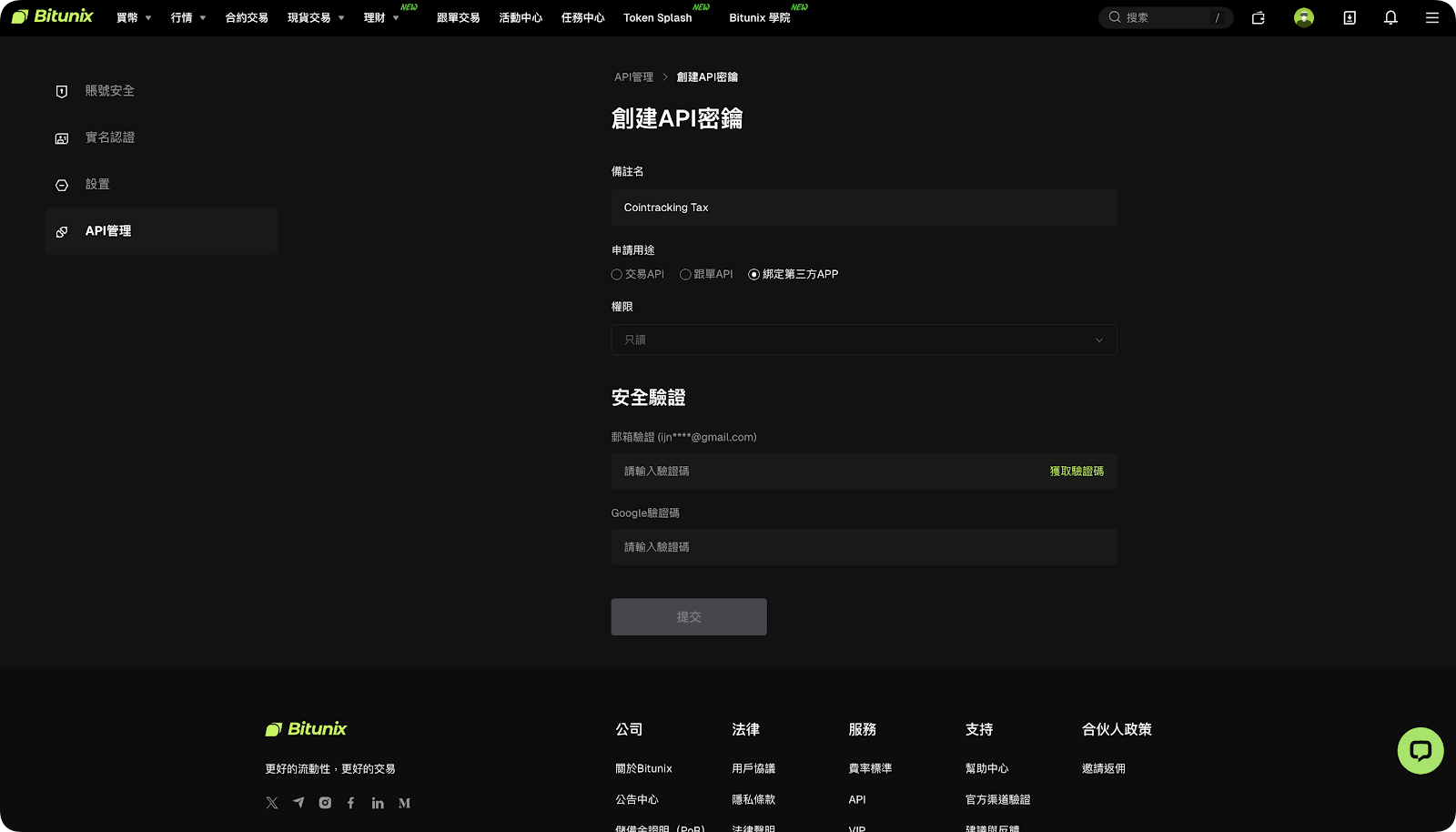Open 賬號安全 in the sidebar
The width and height of the screenshot is (1456, 832).
[x=109, y=91]
